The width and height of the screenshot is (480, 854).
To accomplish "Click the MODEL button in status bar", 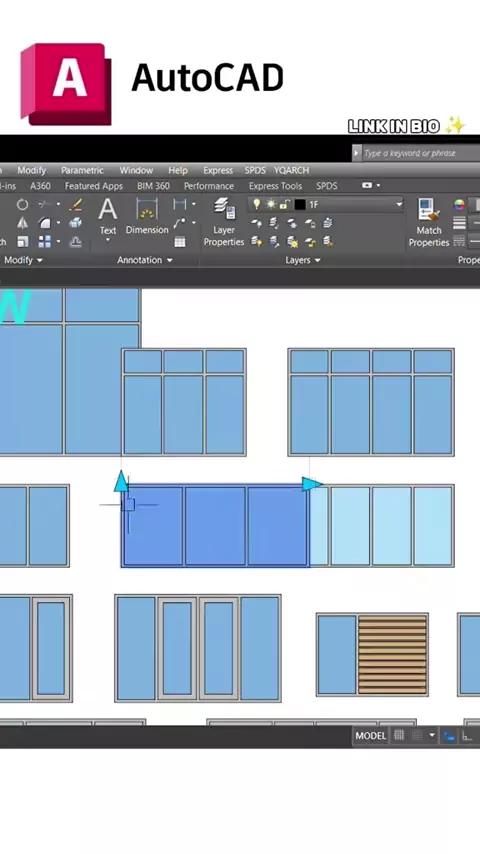I will [370, 736].
